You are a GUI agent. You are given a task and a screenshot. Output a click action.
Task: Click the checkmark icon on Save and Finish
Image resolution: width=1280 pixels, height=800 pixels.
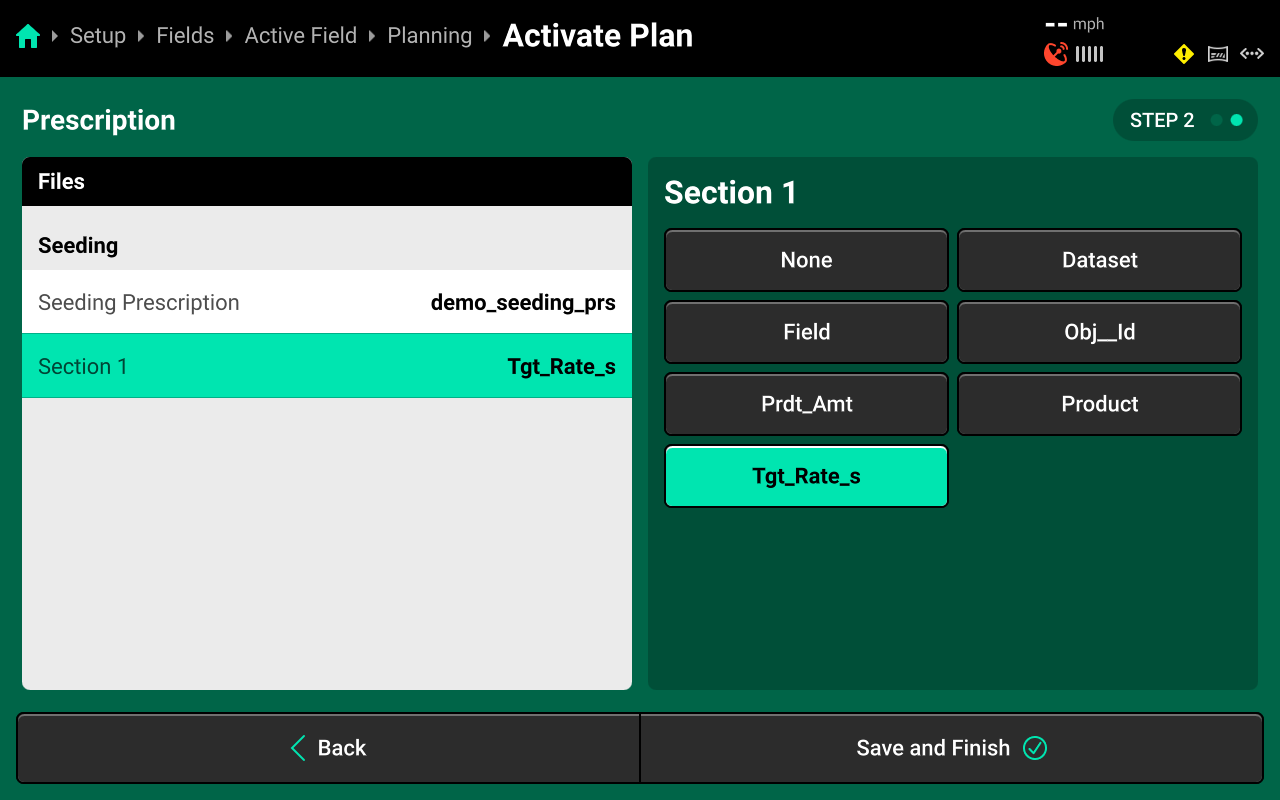(1035, 748)
